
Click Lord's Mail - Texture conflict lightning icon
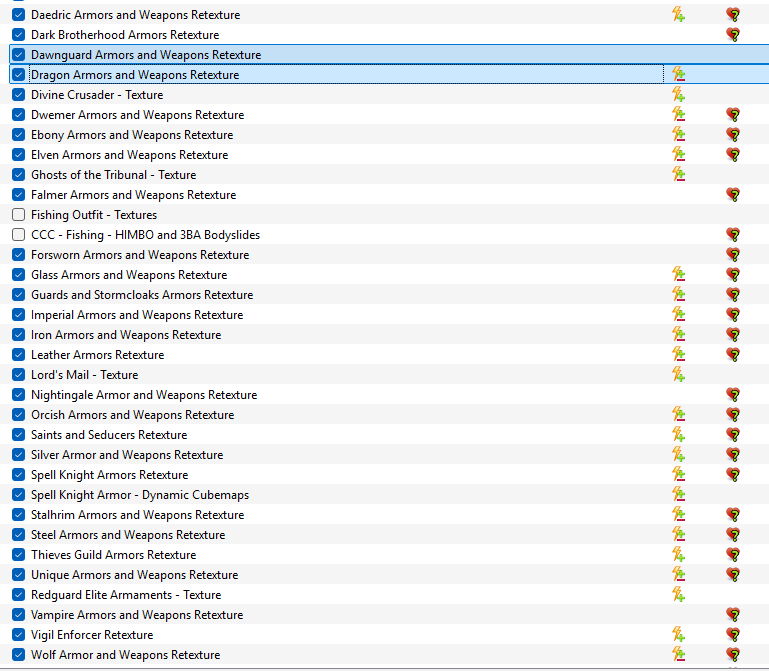(x=678, y=375)
